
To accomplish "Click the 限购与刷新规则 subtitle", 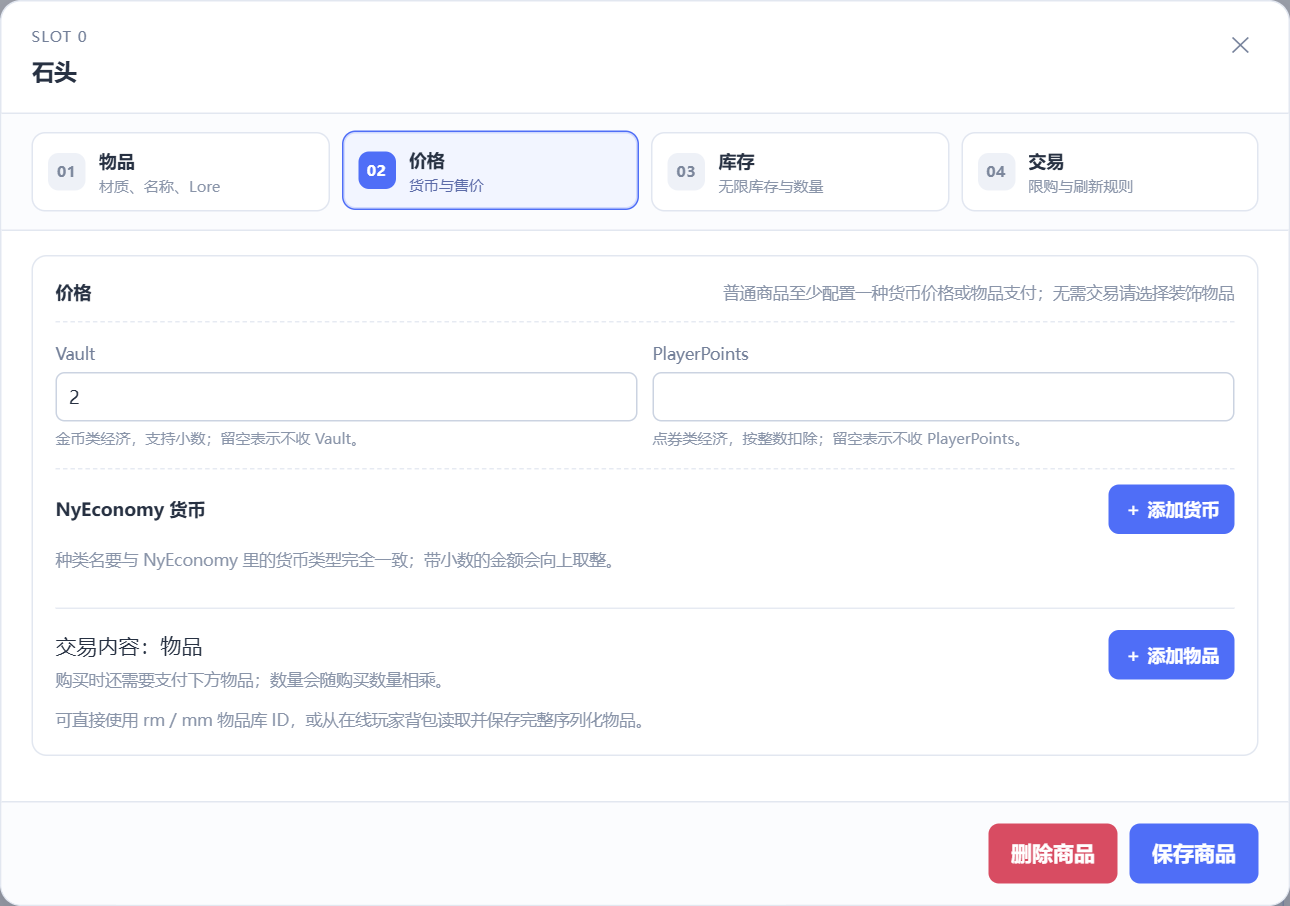I will point(1081,187).
